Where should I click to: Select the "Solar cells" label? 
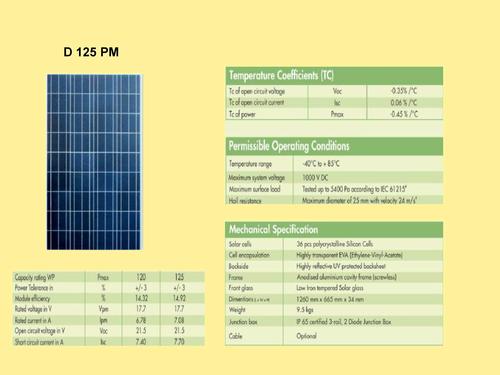[x=240, y=244]
